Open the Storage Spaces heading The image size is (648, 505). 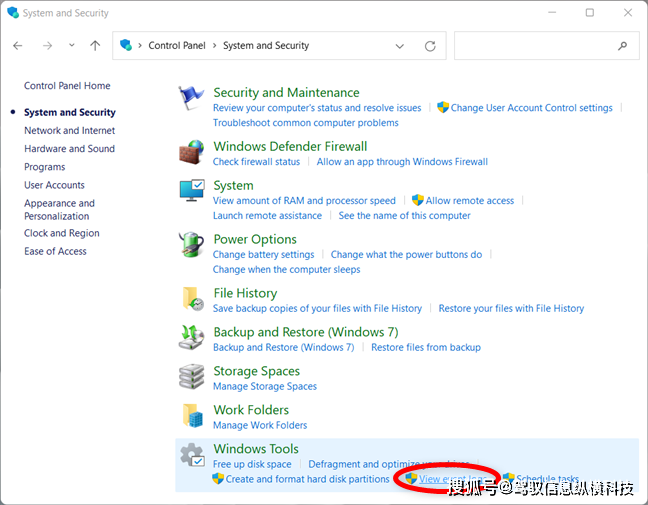tap(257, 371)
